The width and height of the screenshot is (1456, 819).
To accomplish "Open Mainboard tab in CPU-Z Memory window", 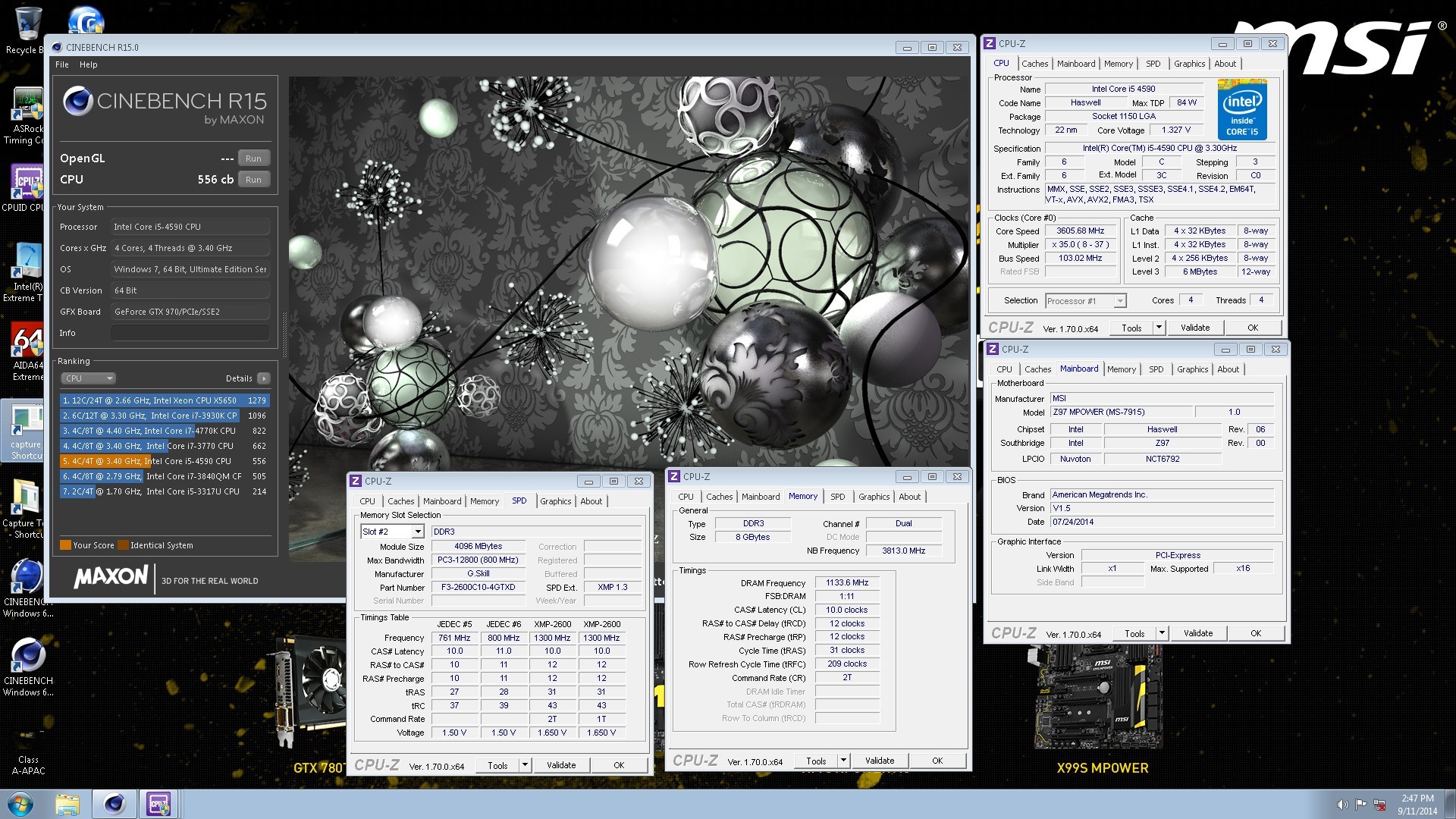I will coord(761,497).
